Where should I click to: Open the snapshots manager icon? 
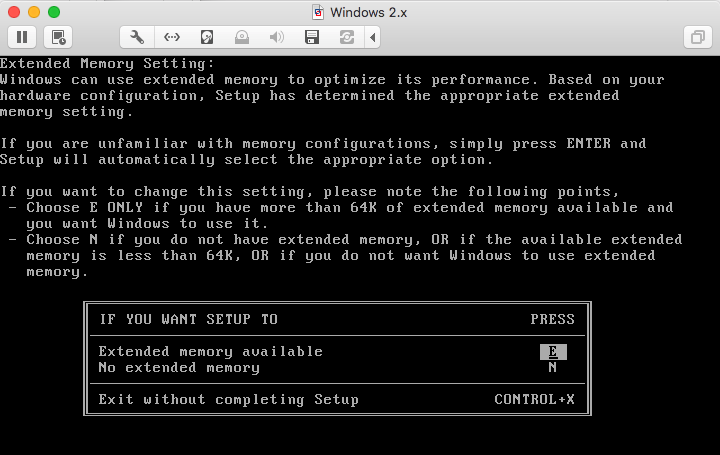tap(58, 37)
